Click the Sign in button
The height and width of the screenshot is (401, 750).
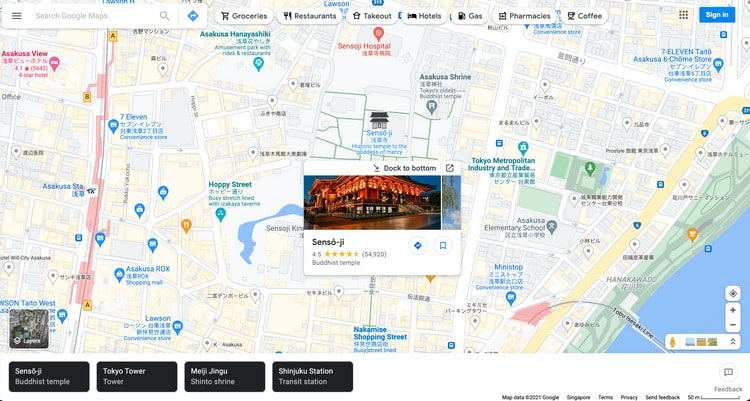pyautogui.click(x=716, y=15)
